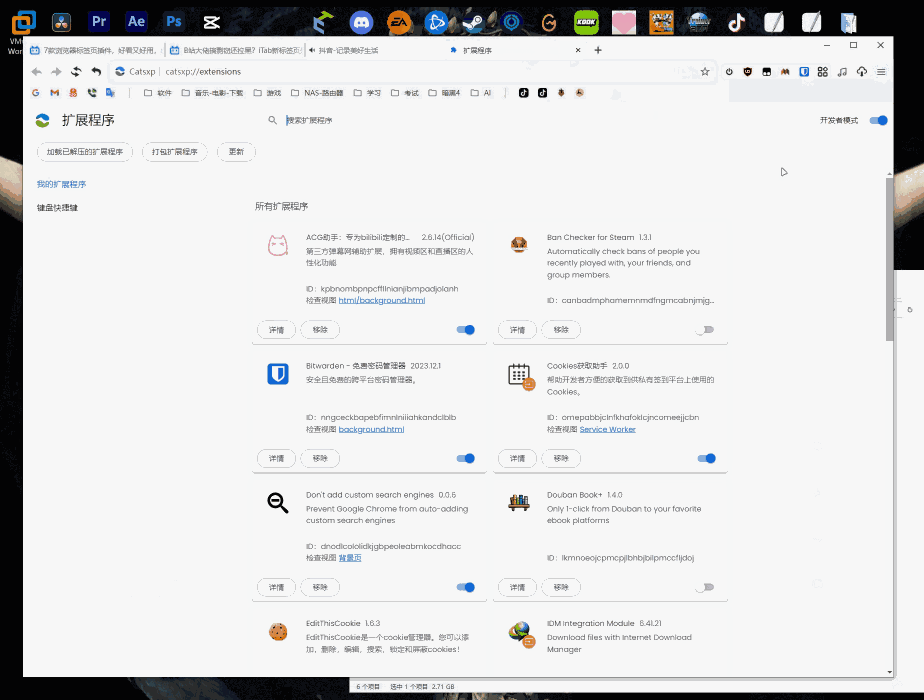Open Photoshop from the desktop
This screenshot has width=924, height=700.
coord(174,22)
